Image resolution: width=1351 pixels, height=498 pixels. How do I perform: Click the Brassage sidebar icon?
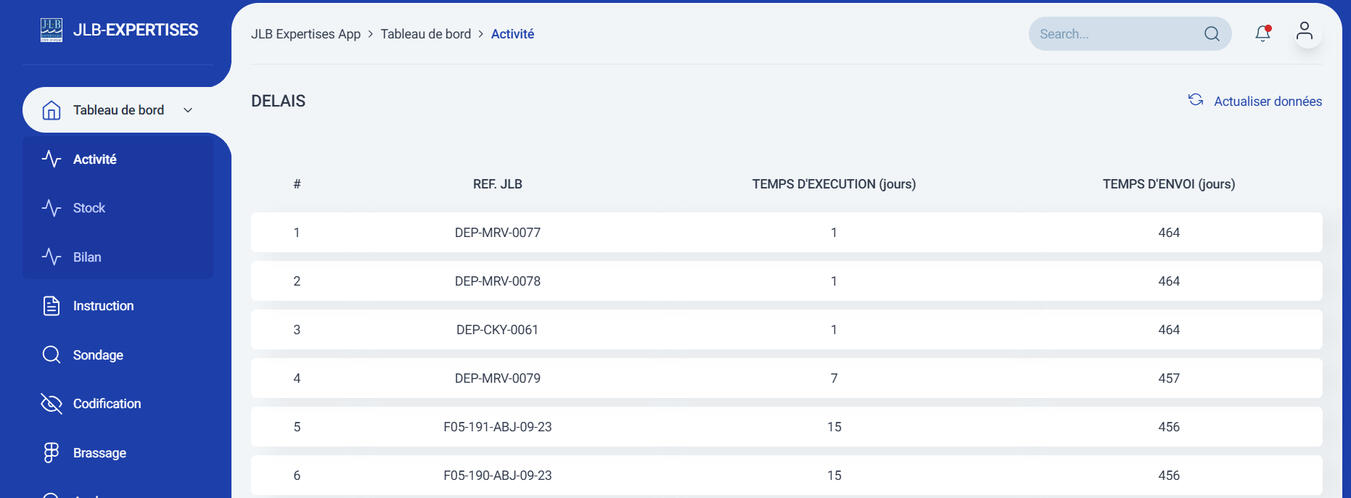(51, 453)
